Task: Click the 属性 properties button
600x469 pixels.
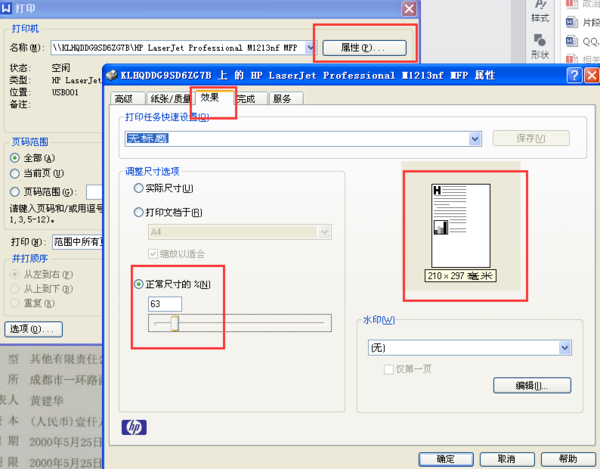Action: pyautogui.click(x=364, y=48)
